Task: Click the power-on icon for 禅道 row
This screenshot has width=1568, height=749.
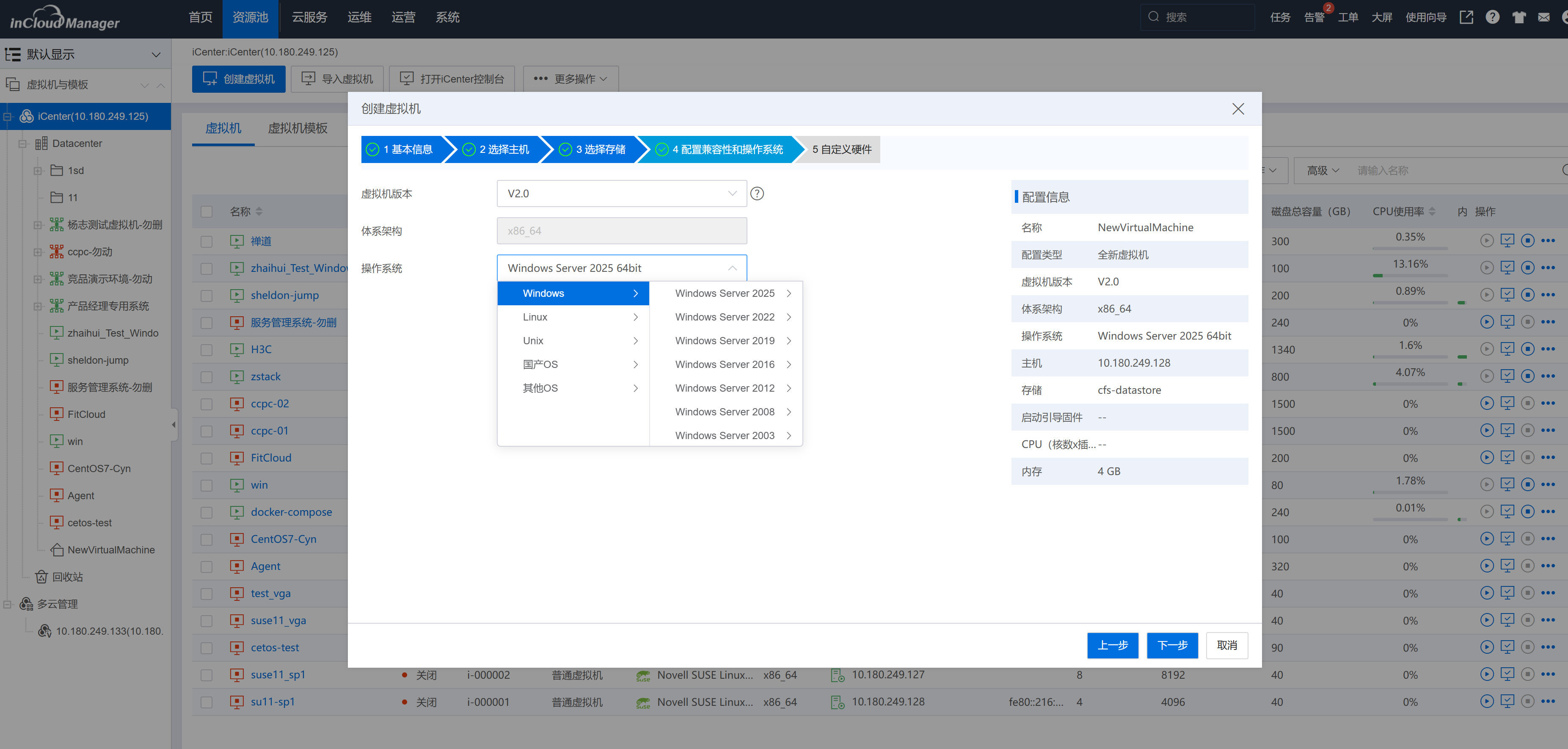Action: [1486, 240]
